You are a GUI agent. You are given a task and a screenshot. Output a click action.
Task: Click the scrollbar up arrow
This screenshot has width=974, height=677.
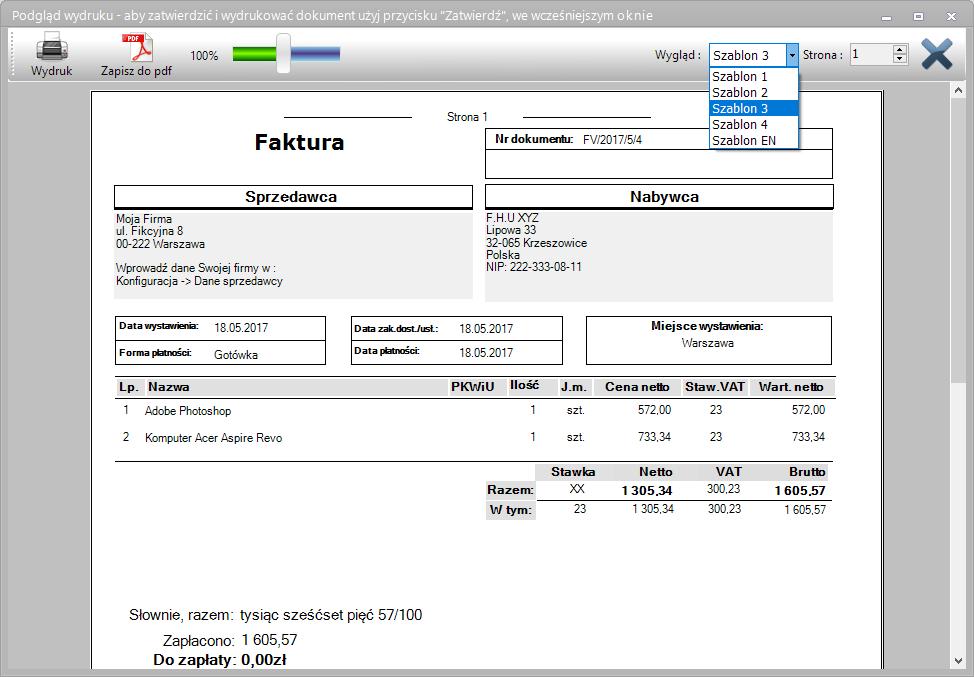958,91
